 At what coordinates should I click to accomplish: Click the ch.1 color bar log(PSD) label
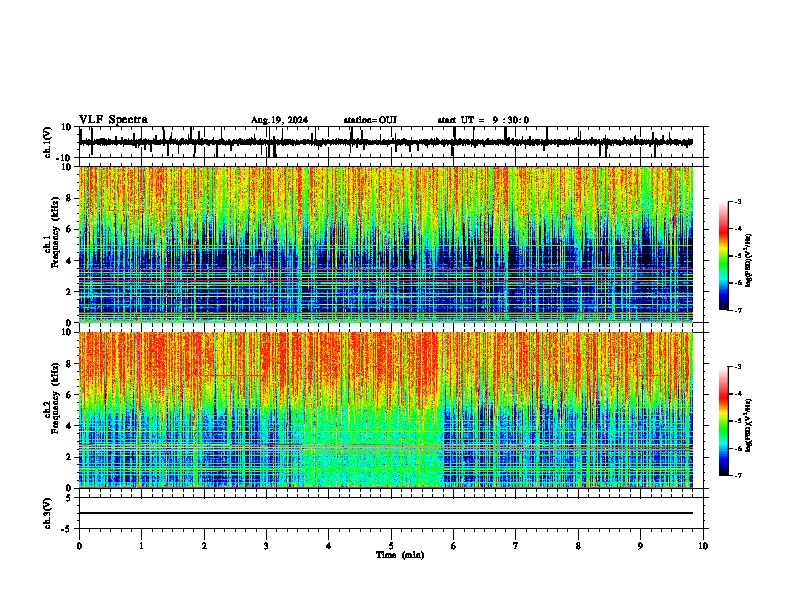[x=748, y=261]
